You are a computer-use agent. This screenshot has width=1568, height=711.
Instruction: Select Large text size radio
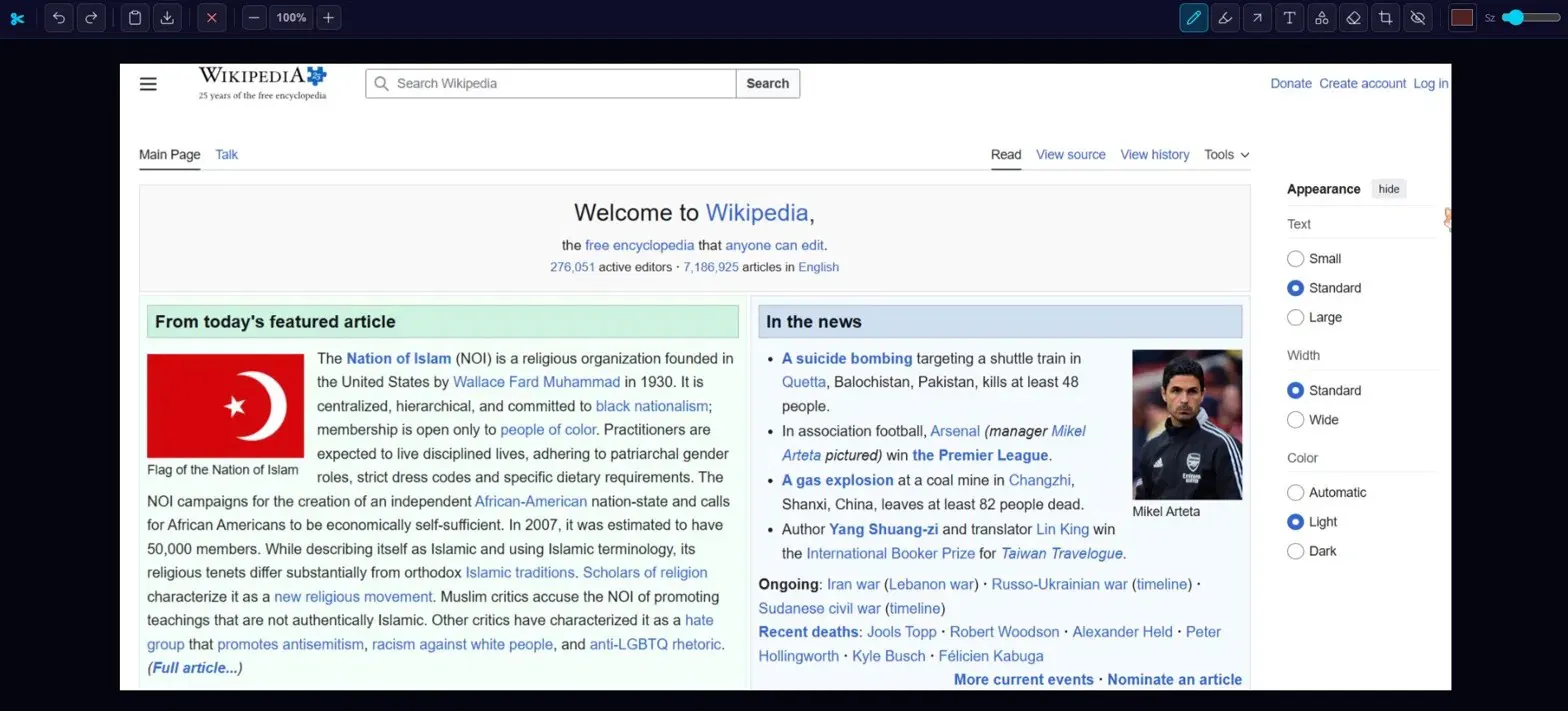1296,318
